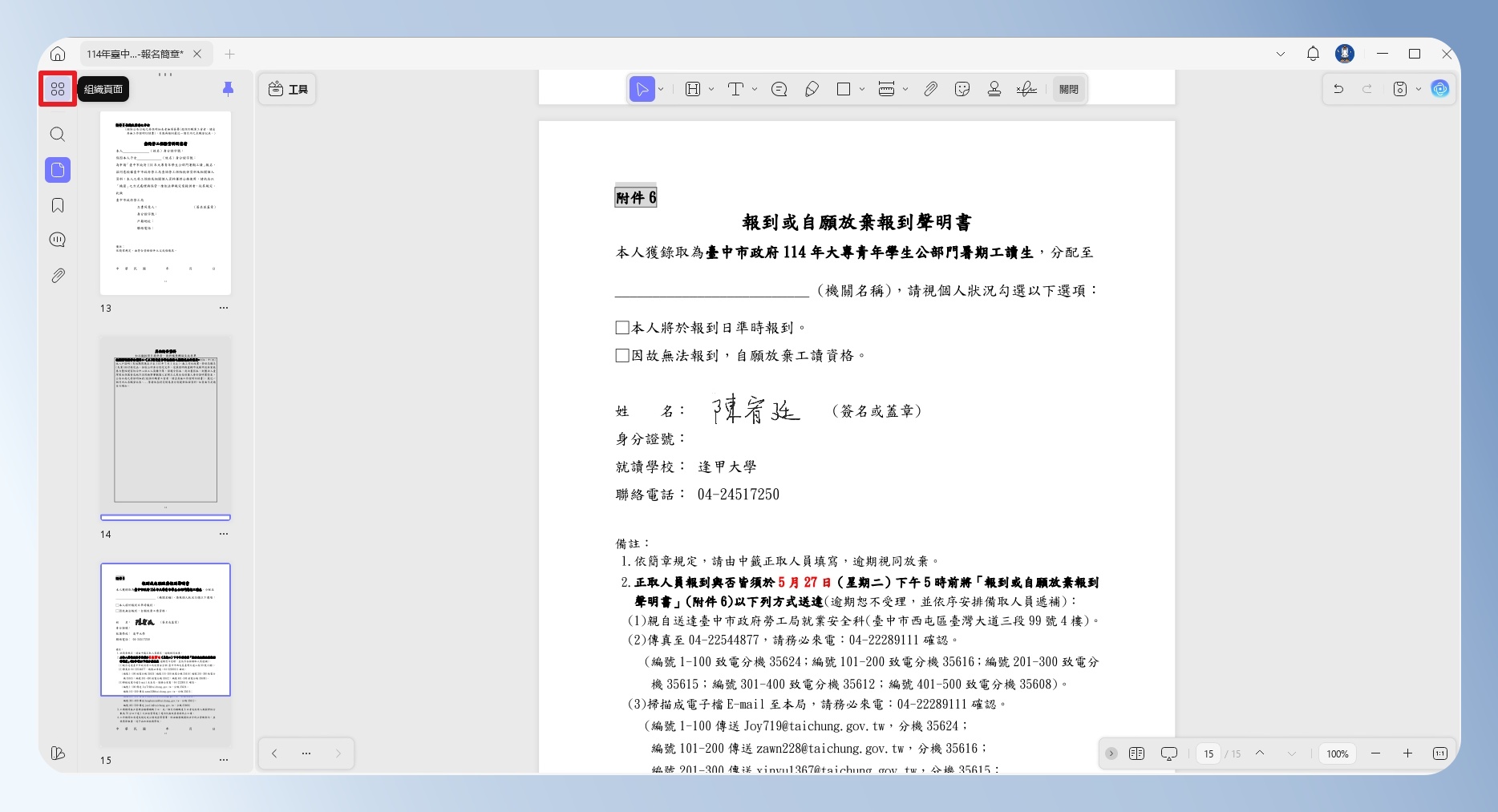
Task: Open the page 15 thumbnail options menu
Action: [x=224, y=760]
